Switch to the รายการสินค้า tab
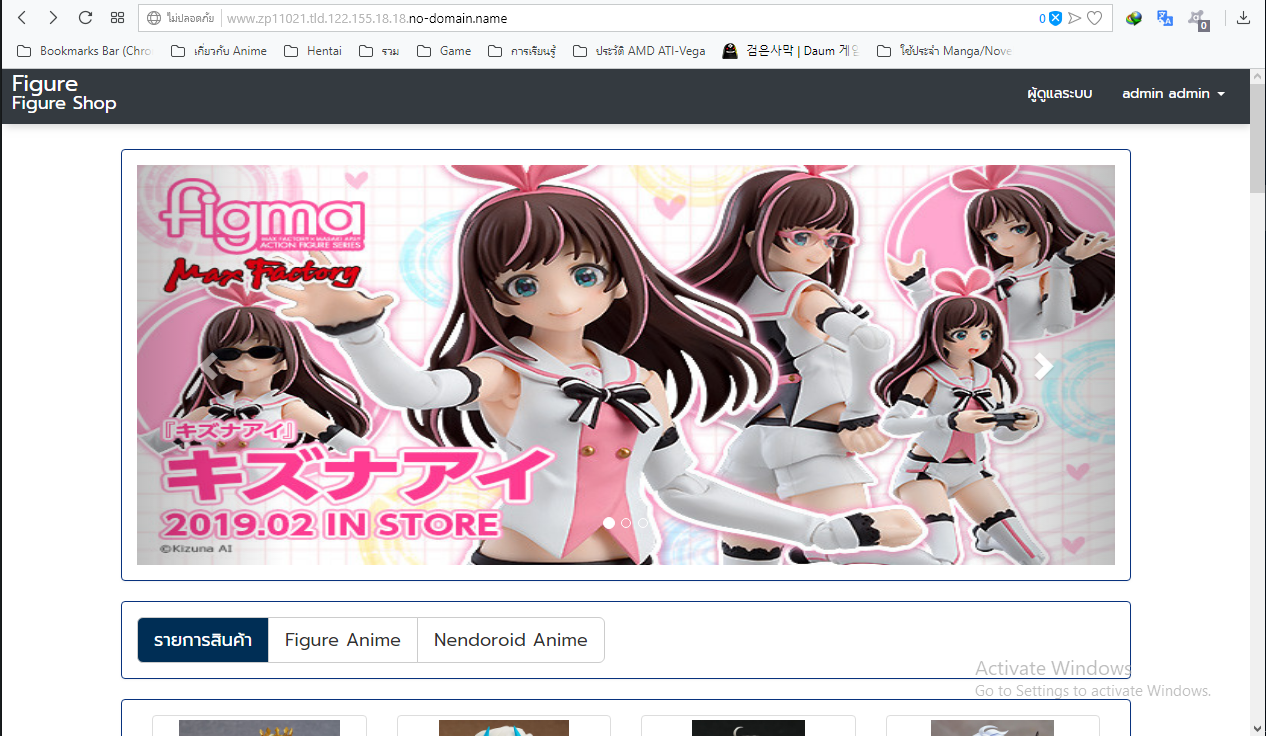1266x736 pixels. (x=203, y=640)
